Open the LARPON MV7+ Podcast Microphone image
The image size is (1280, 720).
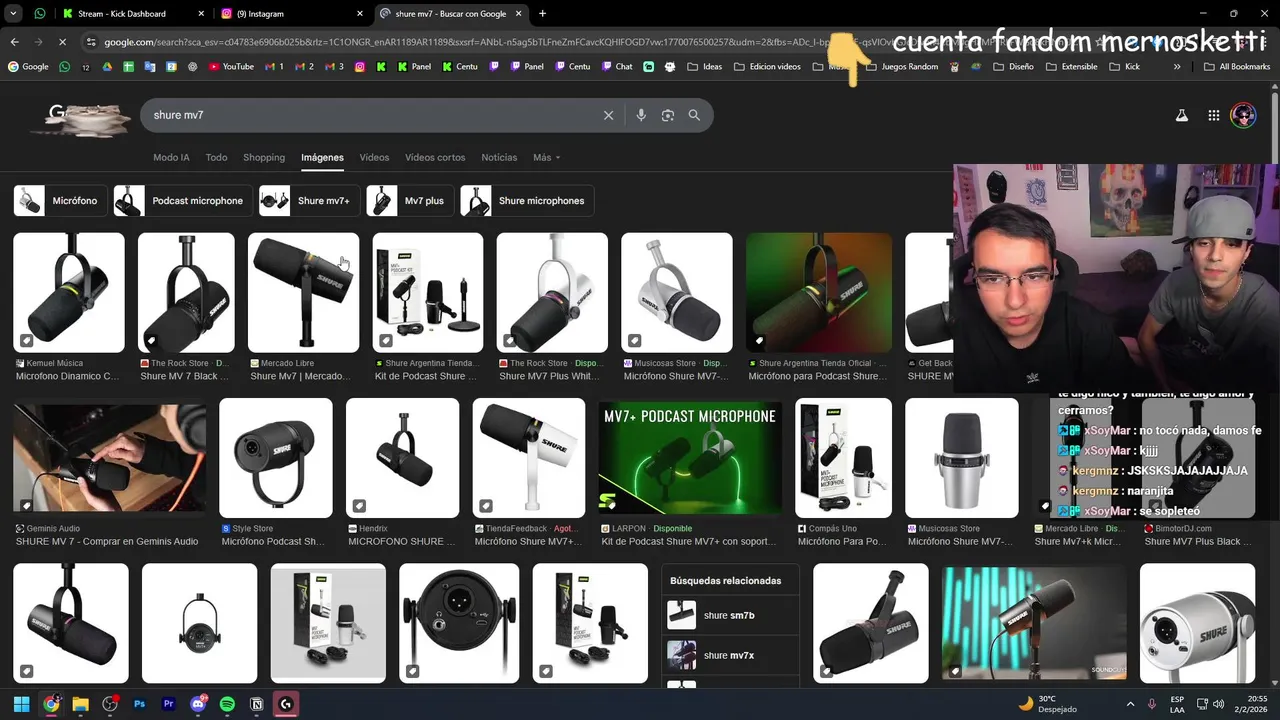click(x=690, y=458)
